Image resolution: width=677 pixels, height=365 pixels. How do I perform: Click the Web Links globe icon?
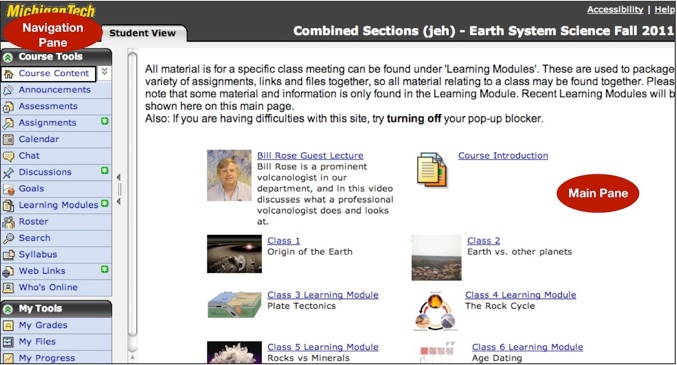coord(8,271)
